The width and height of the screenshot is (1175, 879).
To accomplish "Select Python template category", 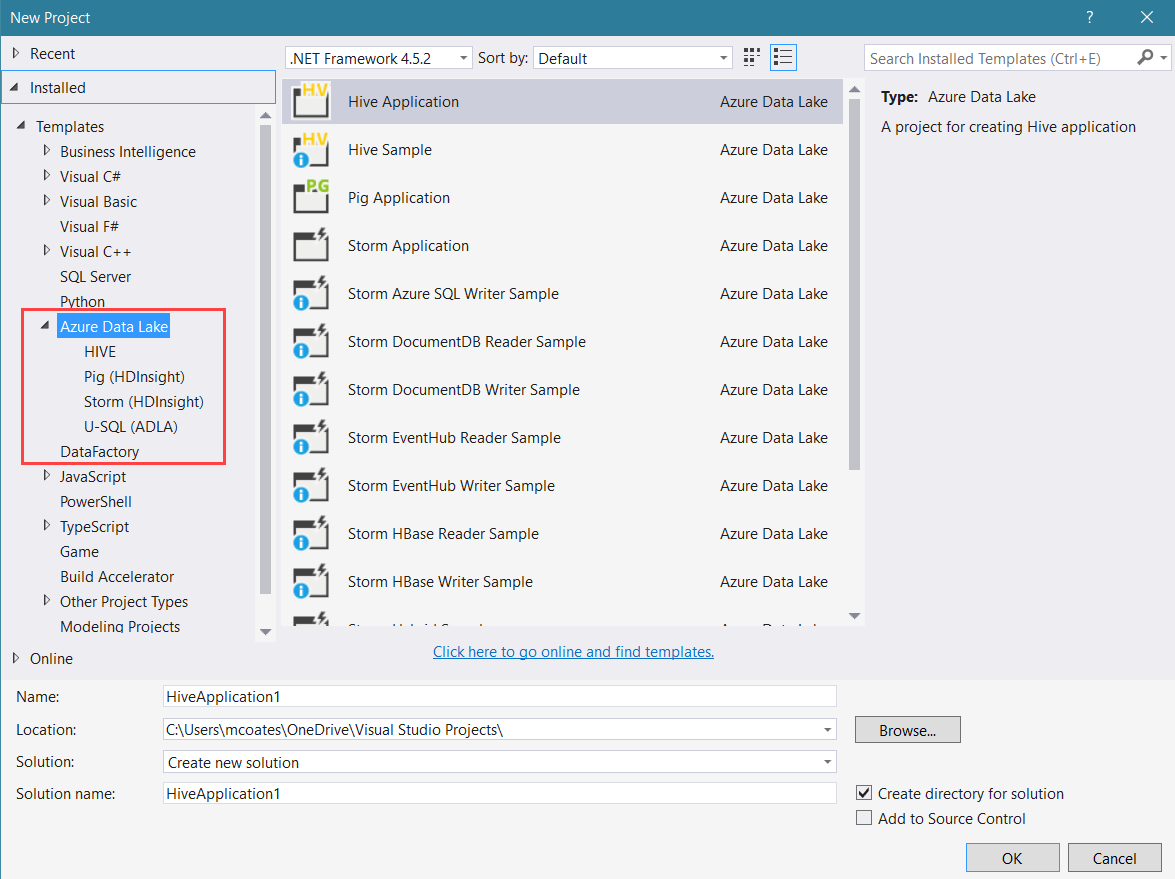I will pyautogui.click(x=82, y=301).
